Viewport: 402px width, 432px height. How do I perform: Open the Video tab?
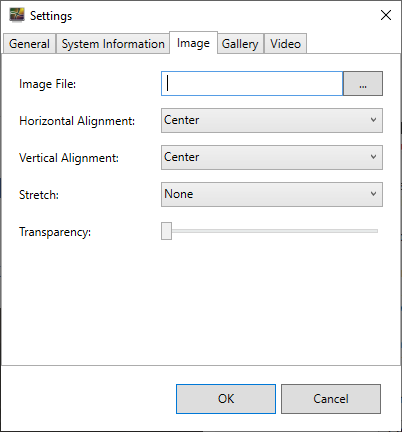coord(285,44)
